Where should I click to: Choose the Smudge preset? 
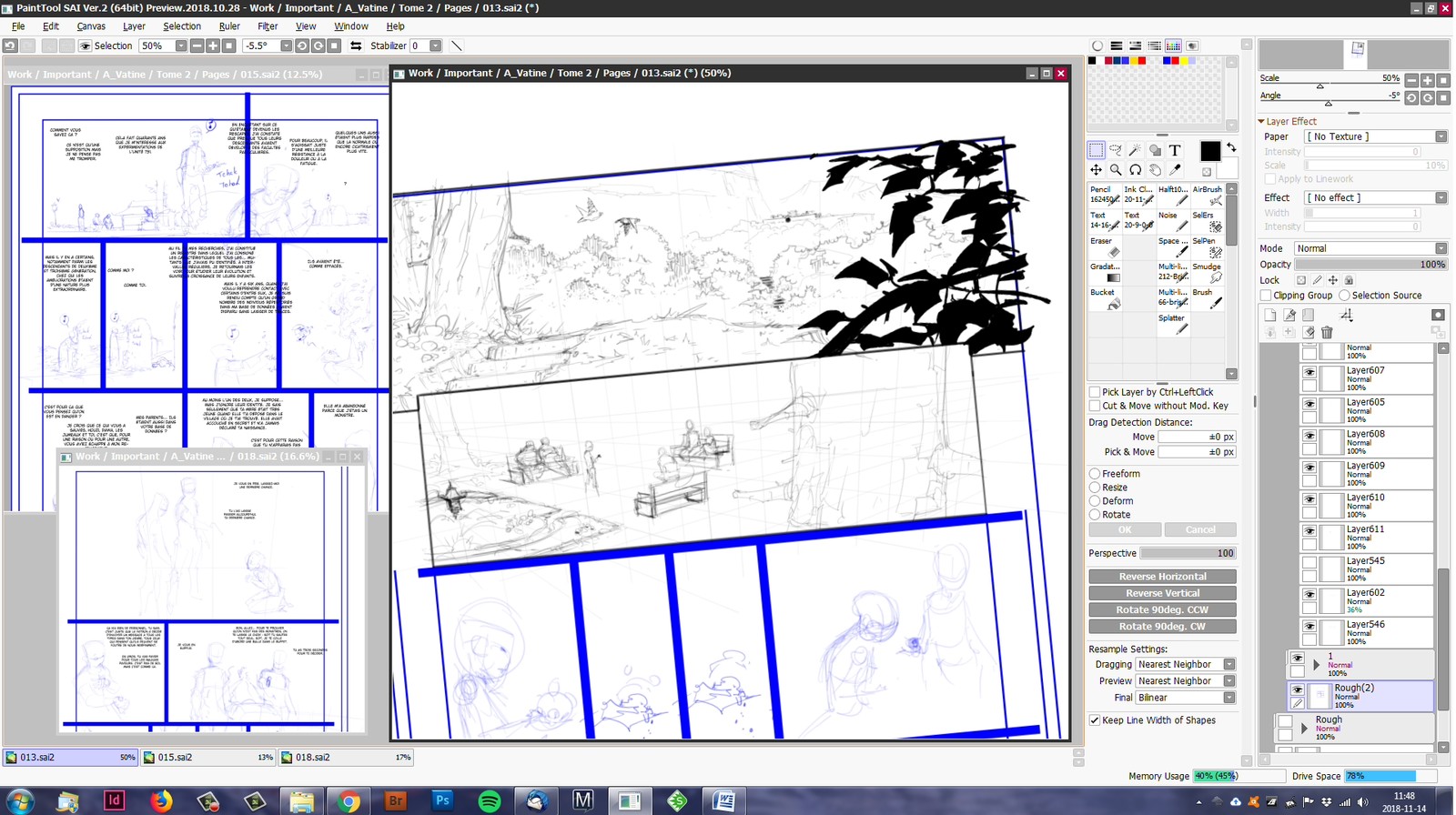click(x=1208, y=272)
